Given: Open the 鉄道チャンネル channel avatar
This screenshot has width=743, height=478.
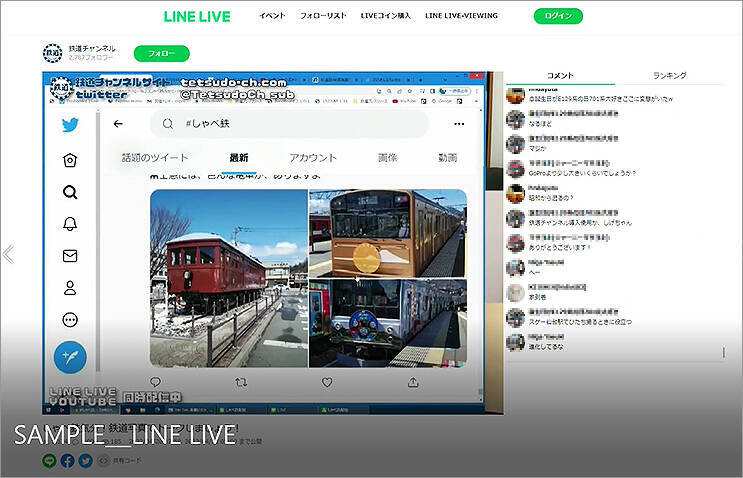Looking at the screenshot, I should click(x=53, y=53).
